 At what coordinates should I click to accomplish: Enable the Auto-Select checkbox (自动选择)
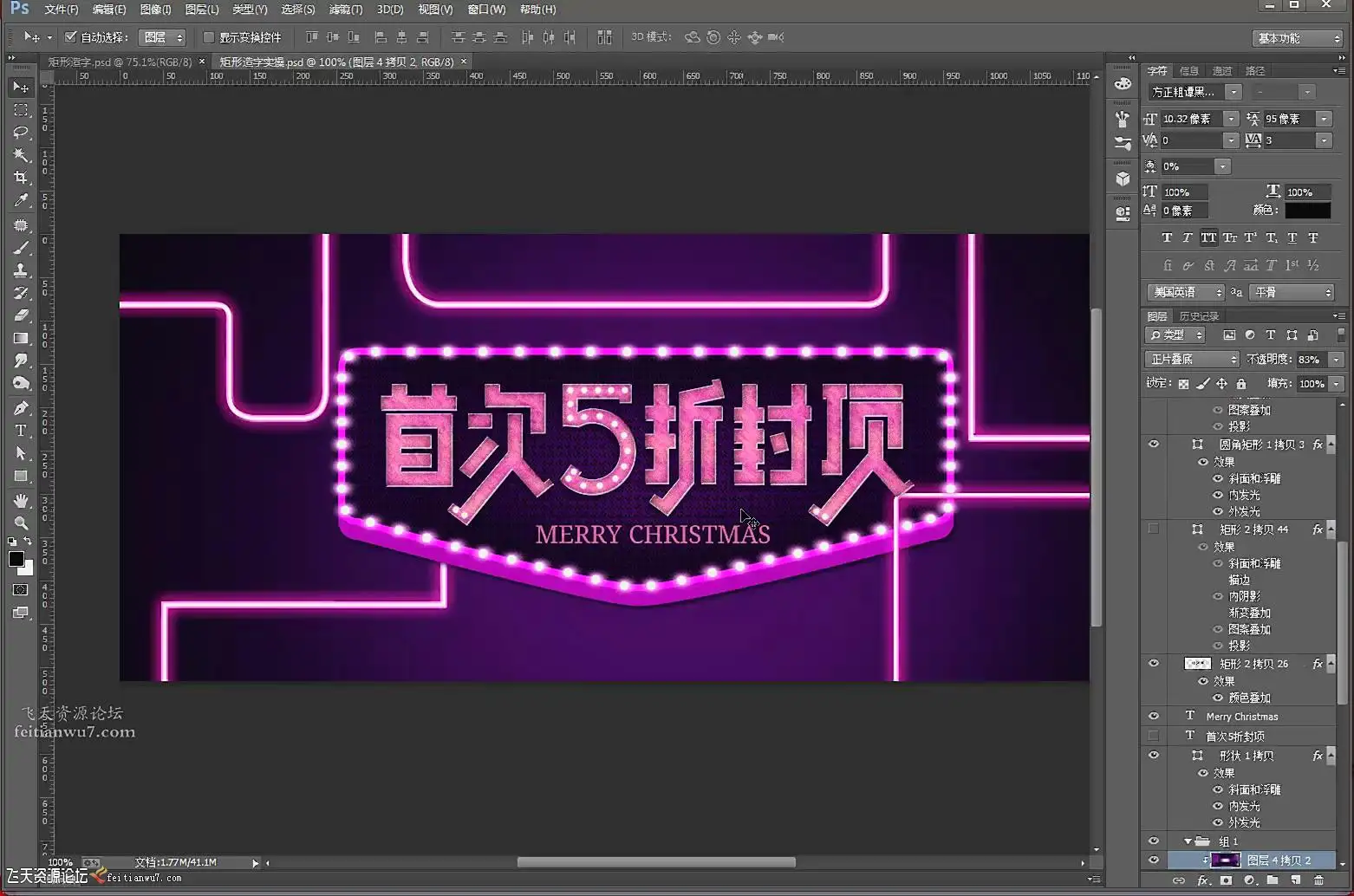click(71, 37)
